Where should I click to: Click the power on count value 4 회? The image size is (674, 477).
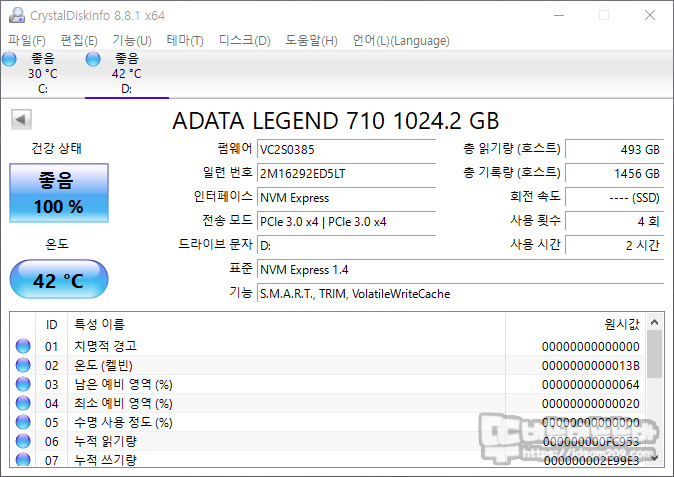coord(615,222)
